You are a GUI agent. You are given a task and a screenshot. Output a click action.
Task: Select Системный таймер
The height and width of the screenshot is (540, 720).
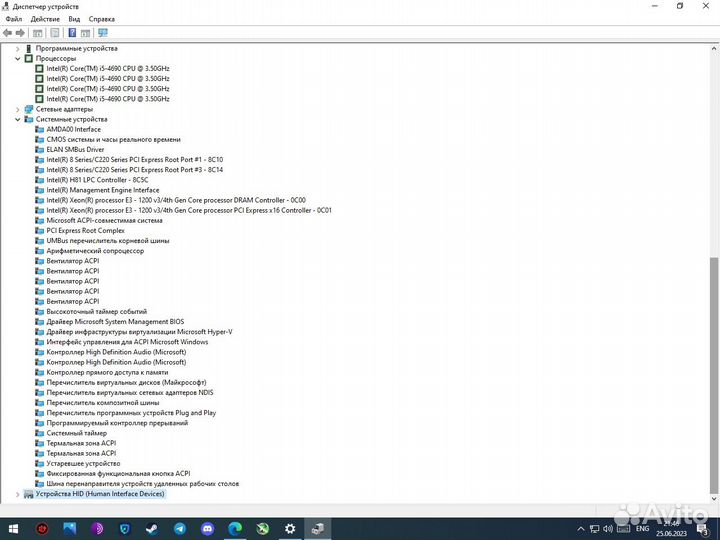pyautogui.click(x=76, y=433)
